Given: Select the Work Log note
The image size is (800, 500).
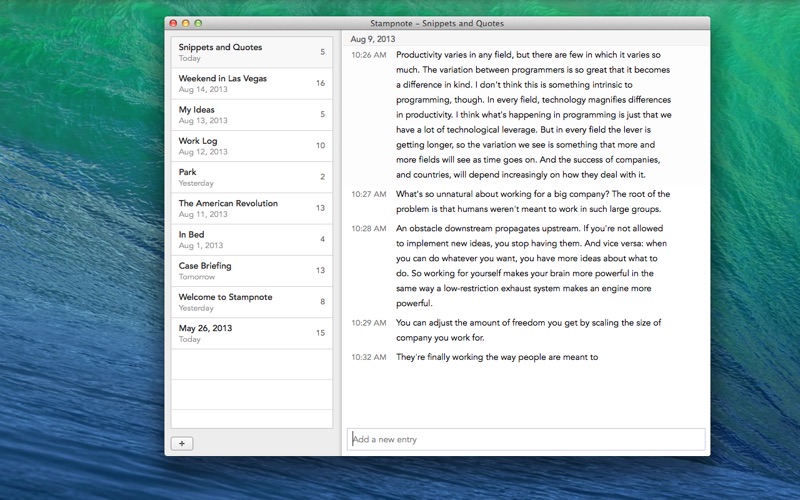Looking at the screenshot, I should (x=252, y=146).
